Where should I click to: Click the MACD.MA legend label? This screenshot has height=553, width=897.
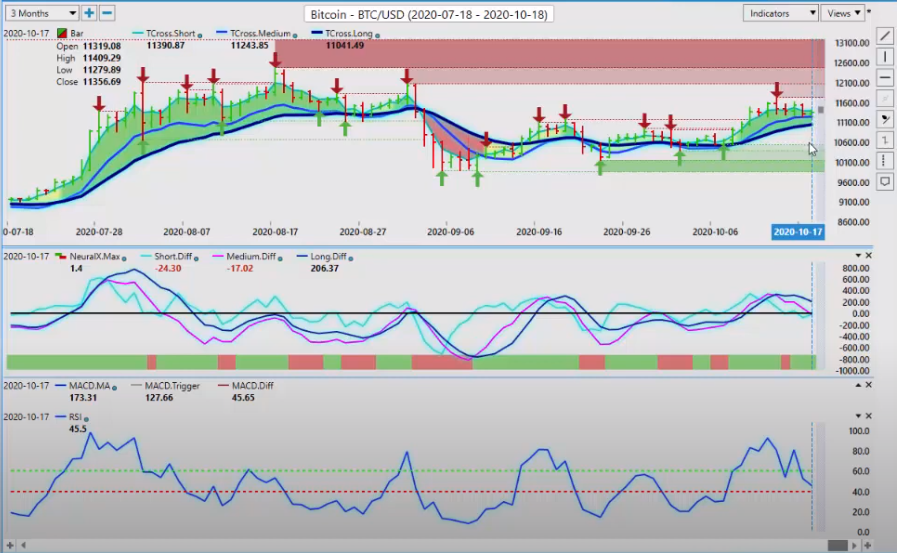click(90, 385)
